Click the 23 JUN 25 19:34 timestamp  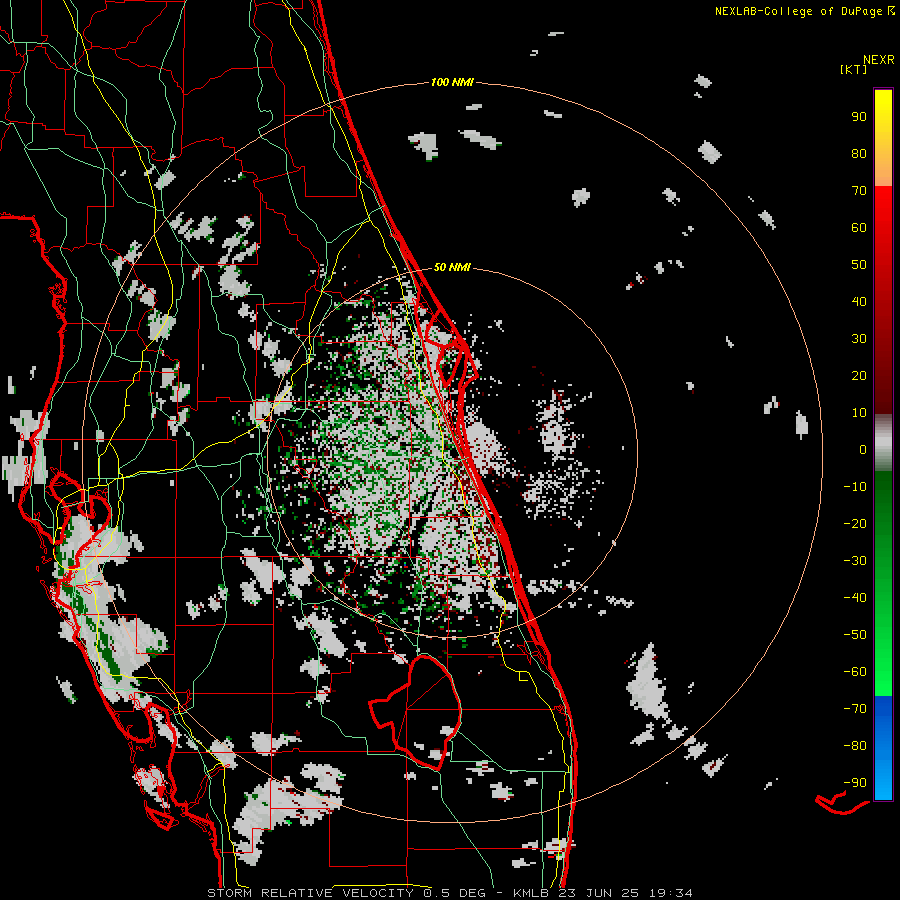625,893
